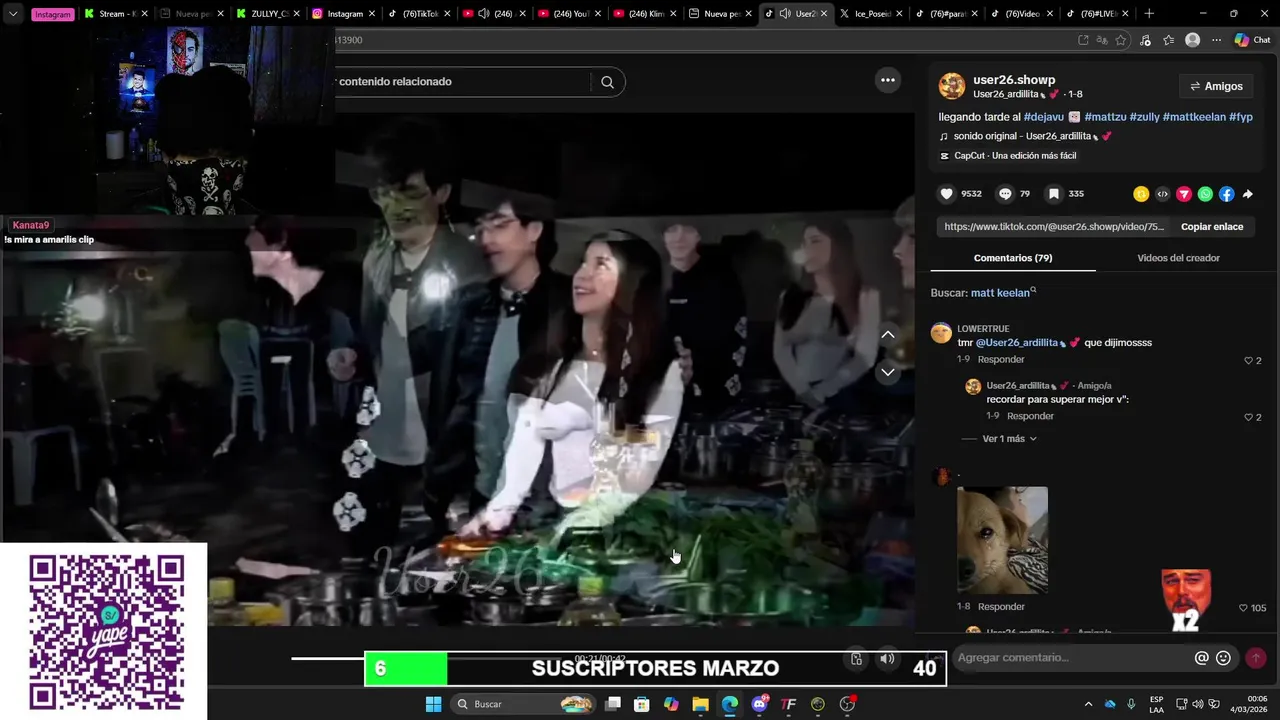Image resolution: width=1280 pixels, height=720 pixels.
Task: Open the Windows Start menu
Action: point(433,704)
